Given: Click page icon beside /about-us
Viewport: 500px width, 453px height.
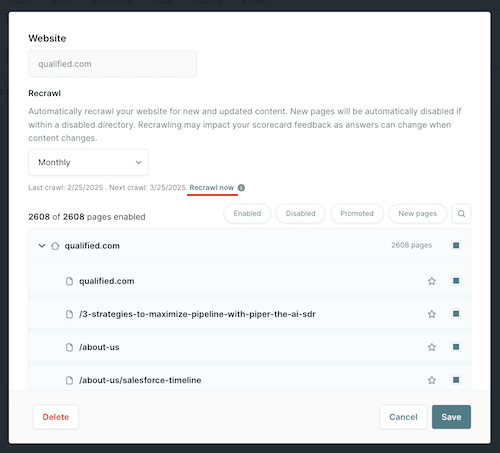Looking at the screenshot, I should [x=69, y=347].
